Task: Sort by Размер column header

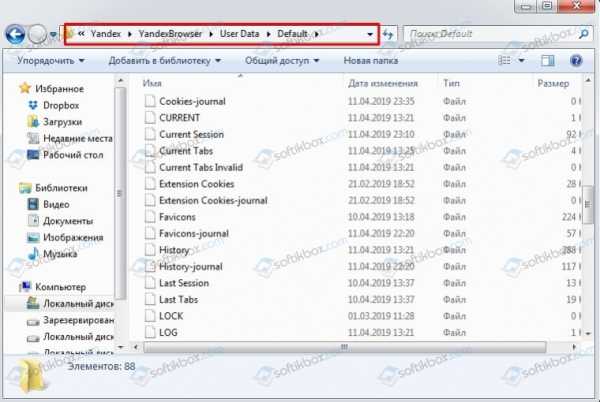Action: pyautogui.click(x=553, y=83)
